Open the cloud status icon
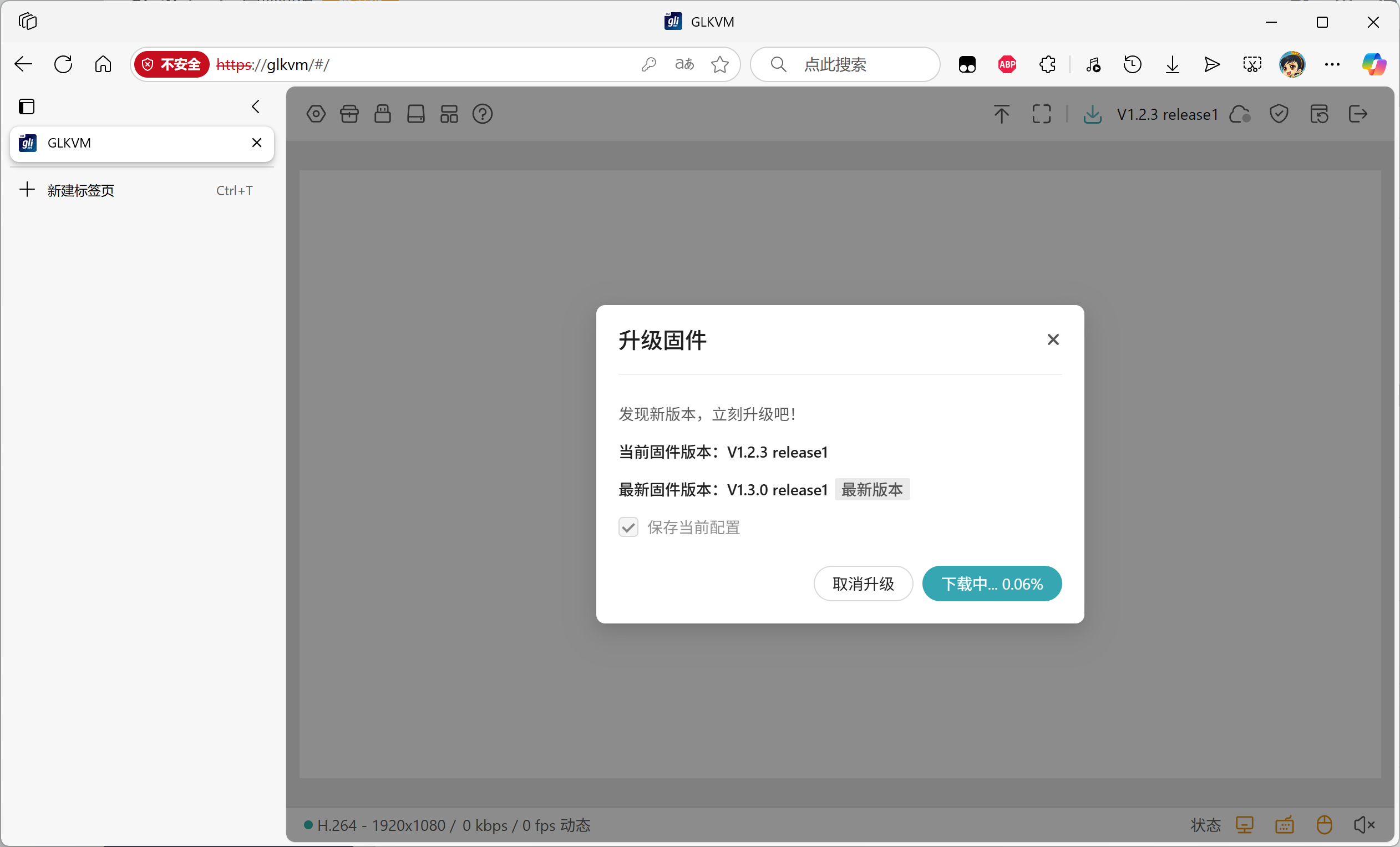Viewport: 1400px width, 847px height. pyautogui.click(x=1239, y=114)
